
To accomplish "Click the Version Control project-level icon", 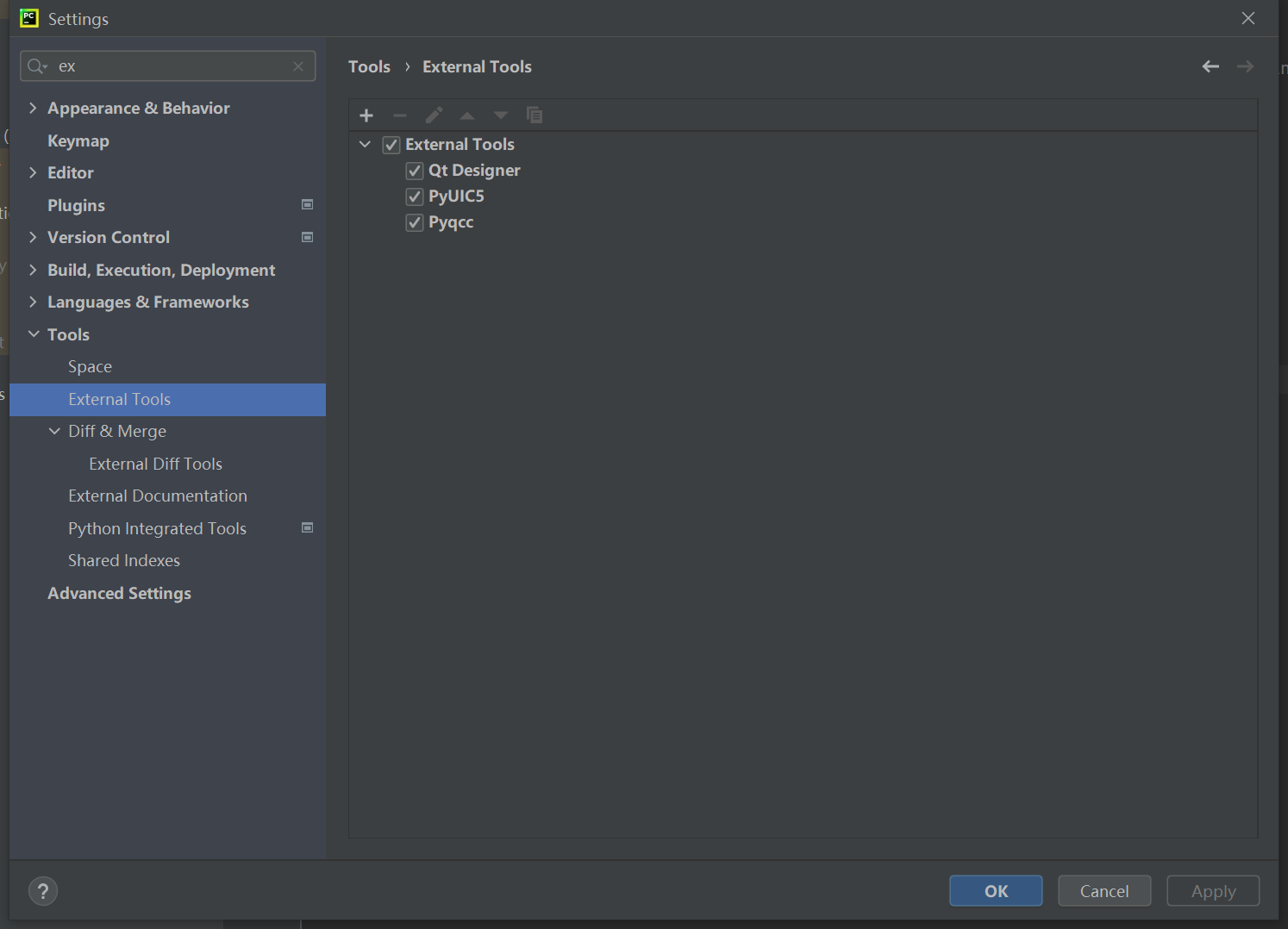I will point(307,237).
